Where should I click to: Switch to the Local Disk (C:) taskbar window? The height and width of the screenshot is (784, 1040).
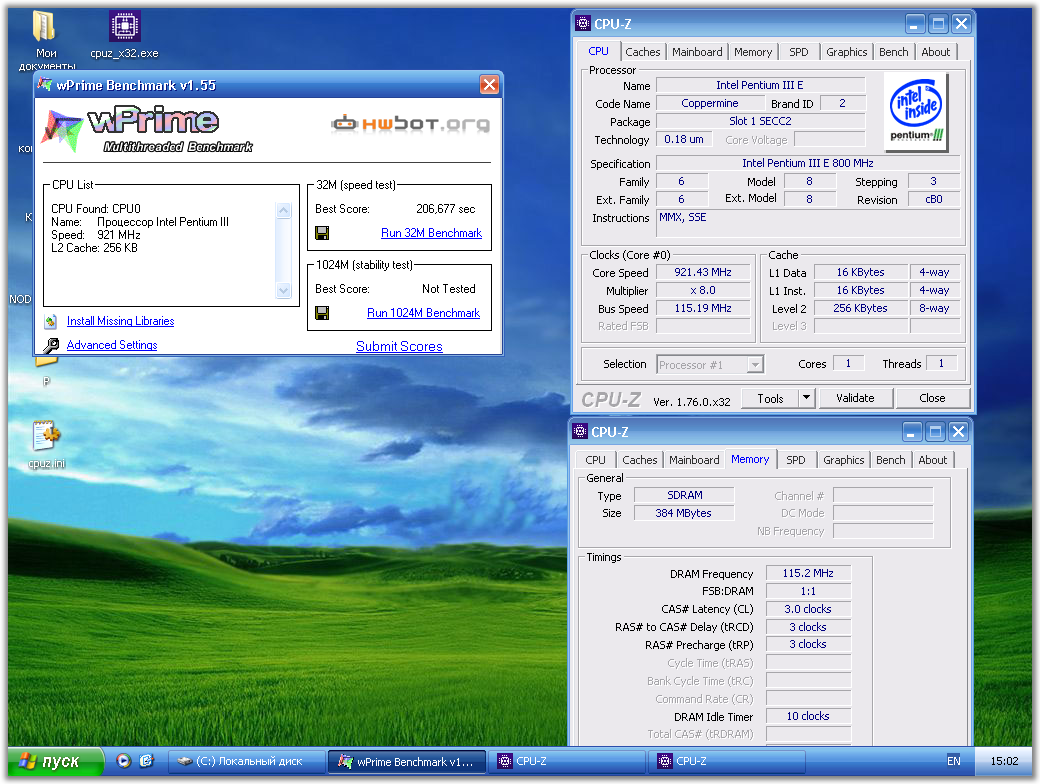246,761
